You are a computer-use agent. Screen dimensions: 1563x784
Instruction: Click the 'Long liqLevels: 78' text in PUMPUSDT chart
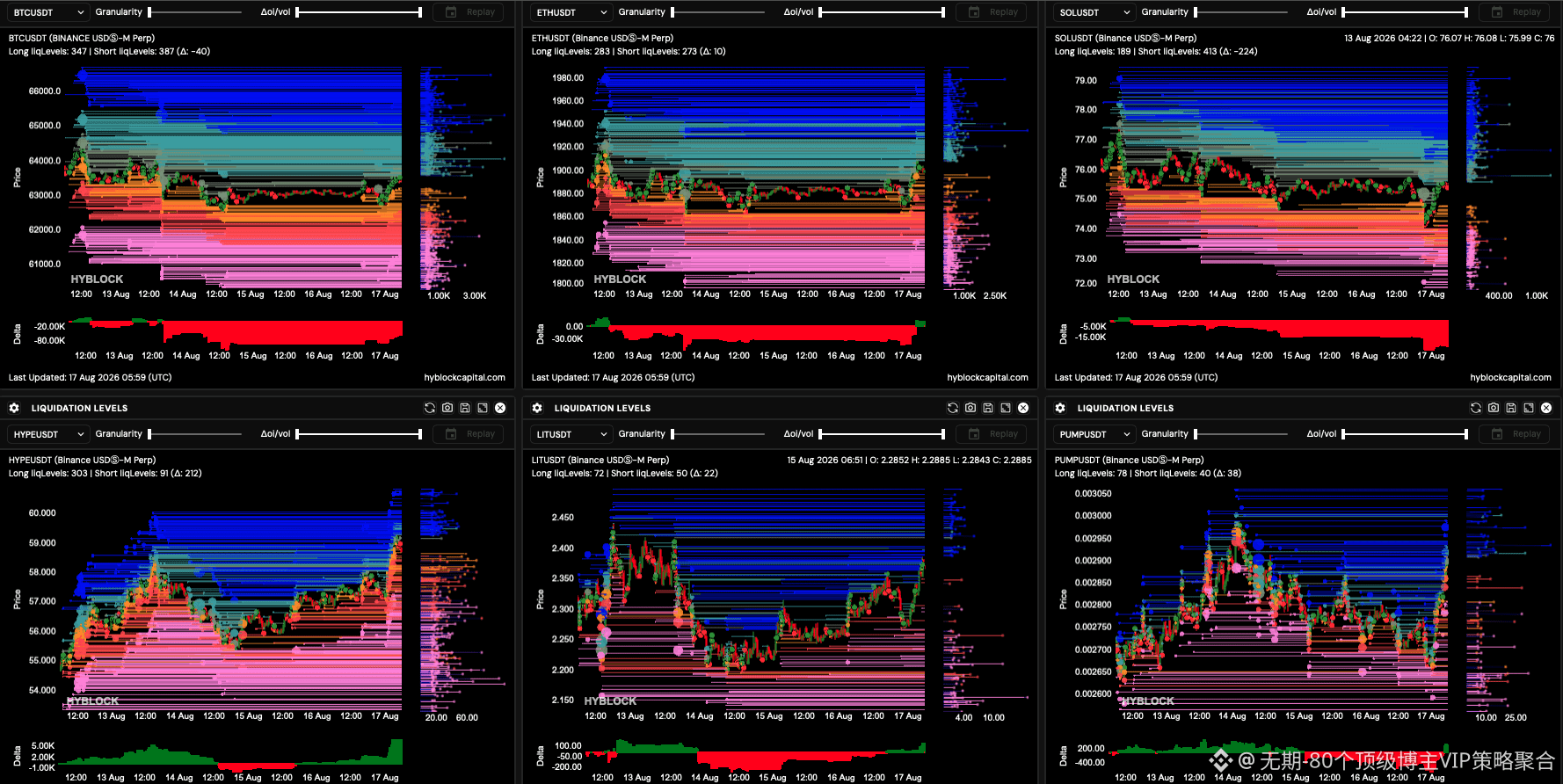tap(1091, 474)
